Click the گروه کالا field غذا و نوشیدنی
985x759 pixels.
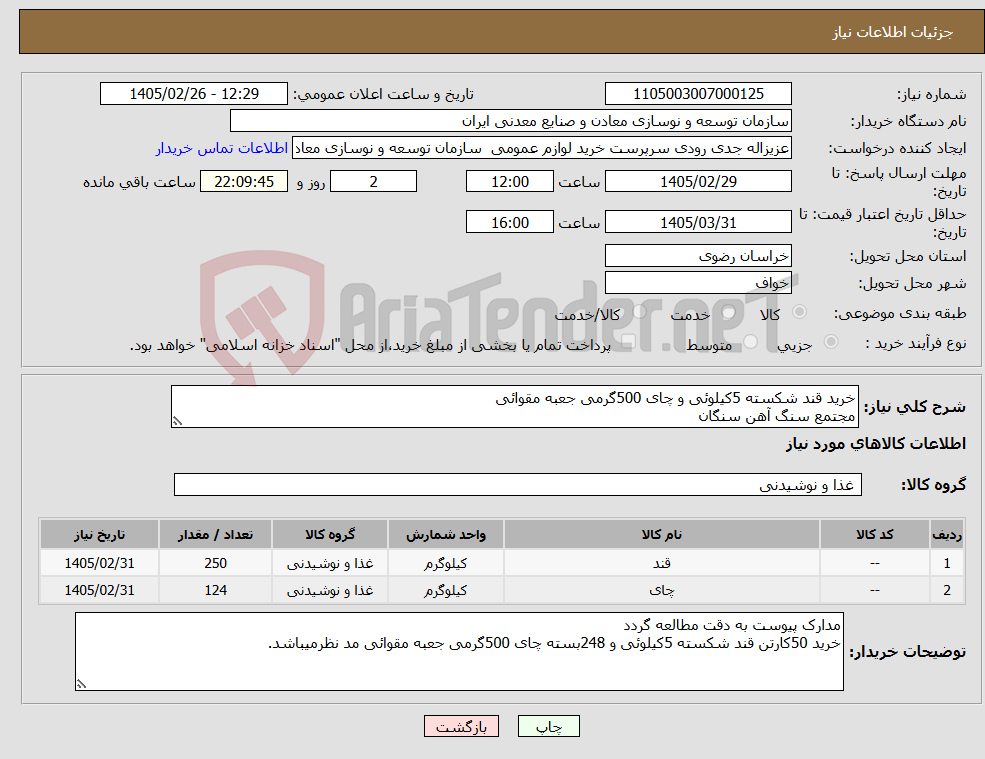pos(518,484)
